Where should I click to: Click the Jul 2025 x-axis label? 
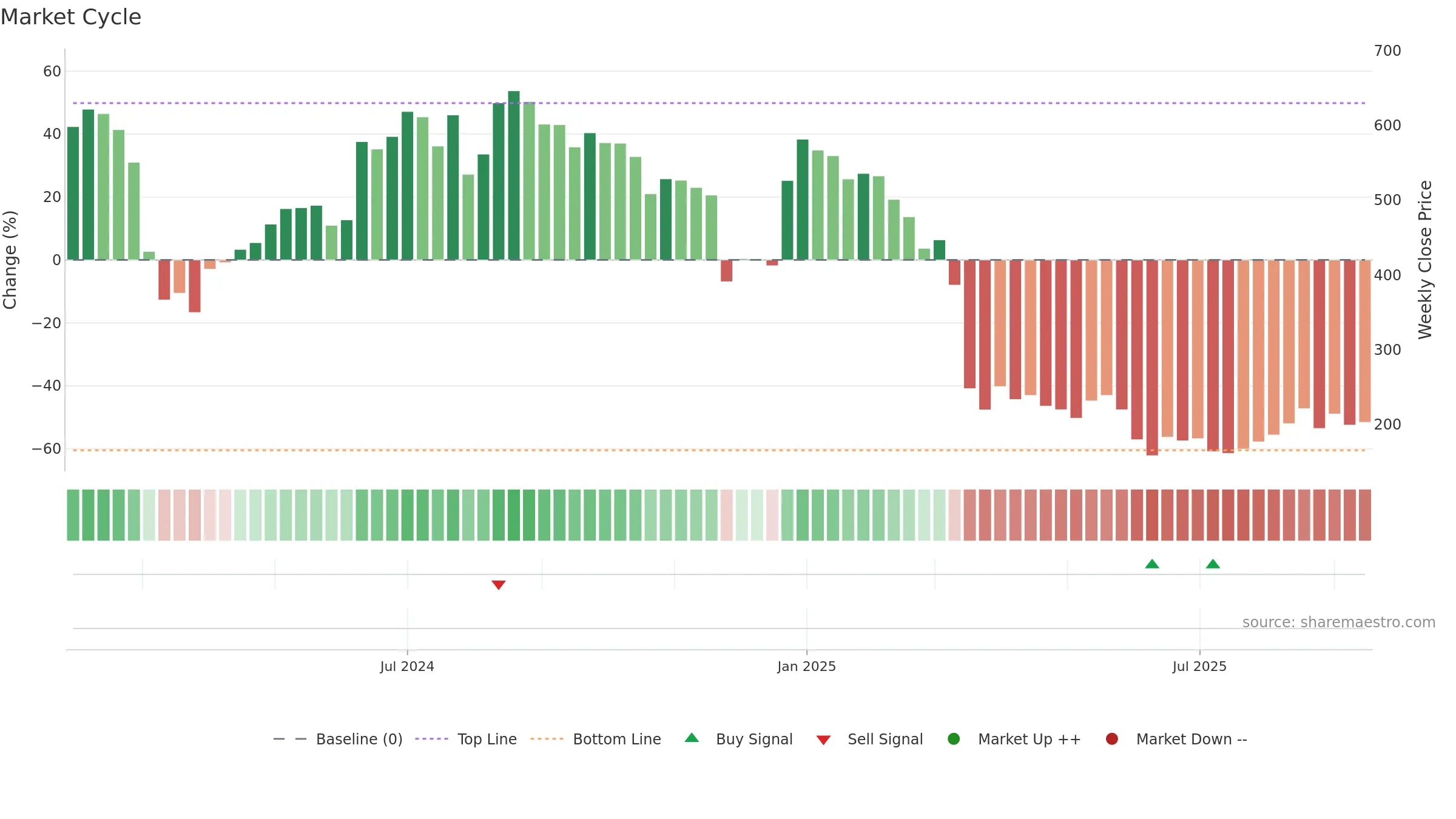point(1199,666)
